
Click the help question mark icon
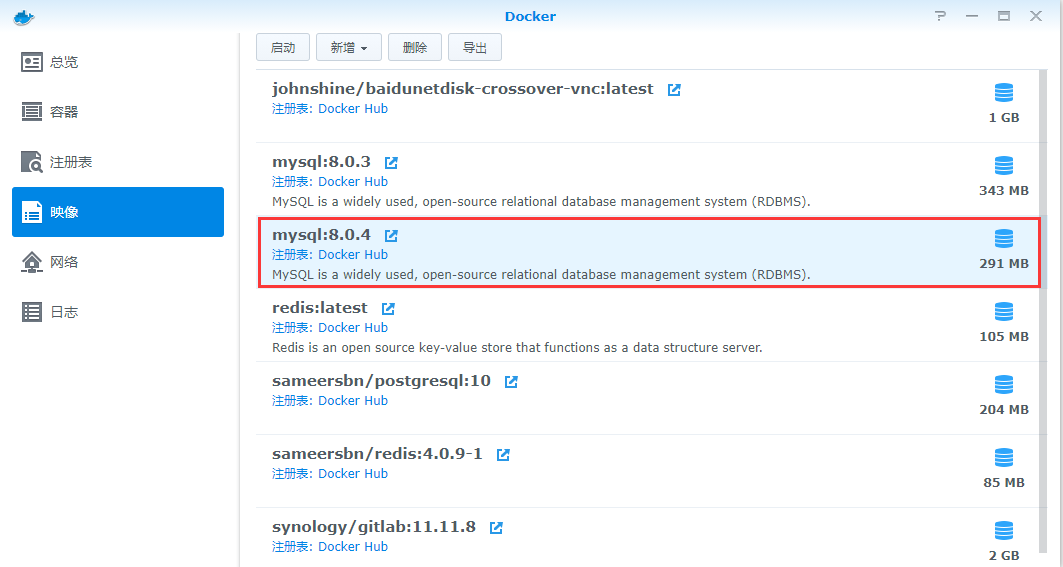click(x=940, y=16)
